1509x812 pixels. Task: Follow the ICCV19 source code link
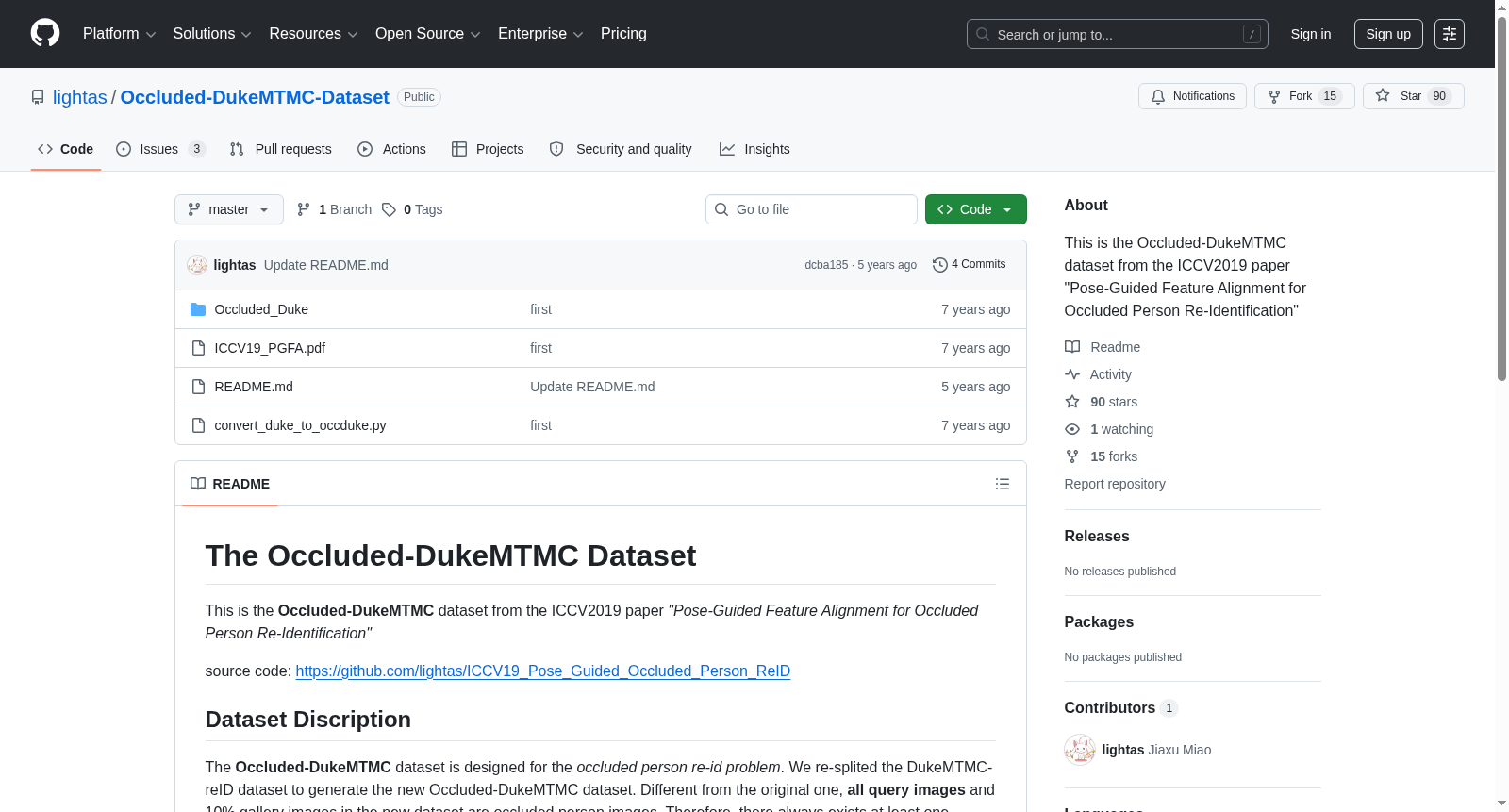coord(543,671)
